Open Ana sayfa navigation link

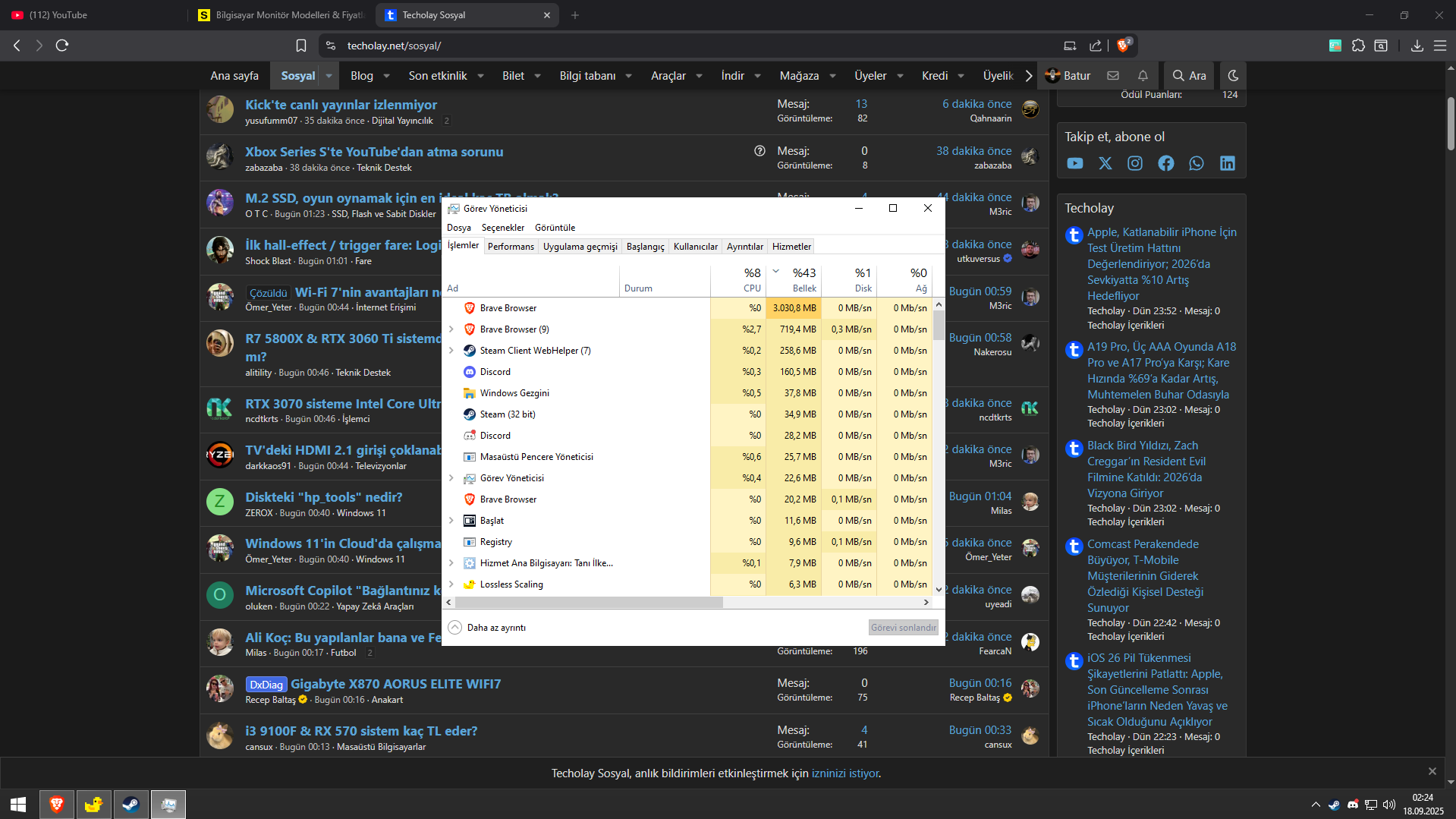234,76
